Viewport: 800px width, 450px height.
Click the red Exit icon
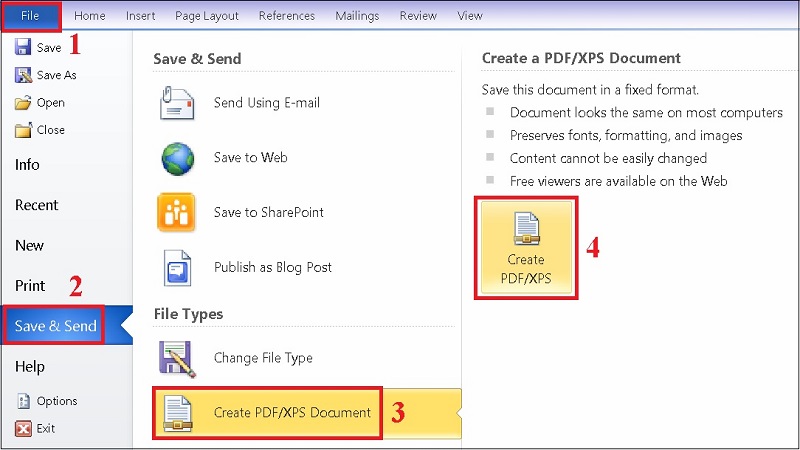[23, 429]
